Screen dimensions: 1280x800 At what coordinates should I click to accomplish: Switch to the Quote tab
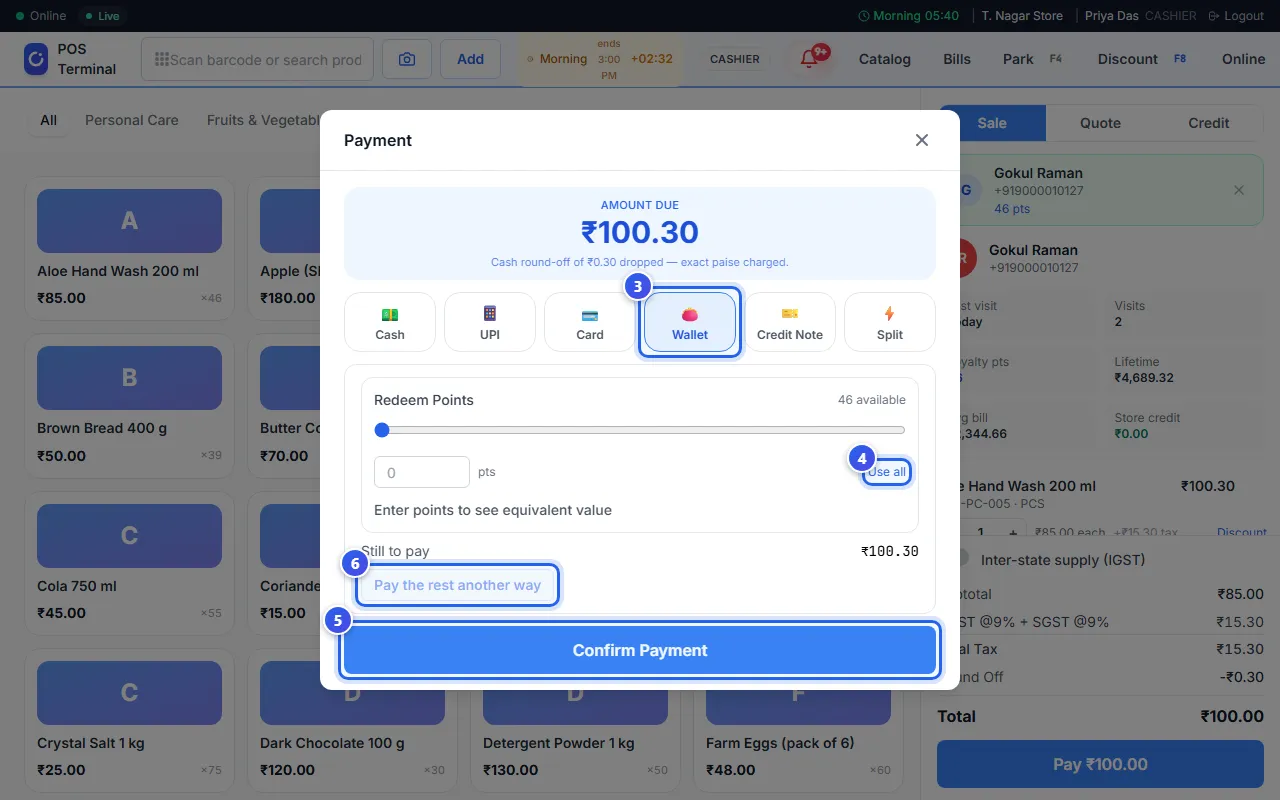(1100, 123)
